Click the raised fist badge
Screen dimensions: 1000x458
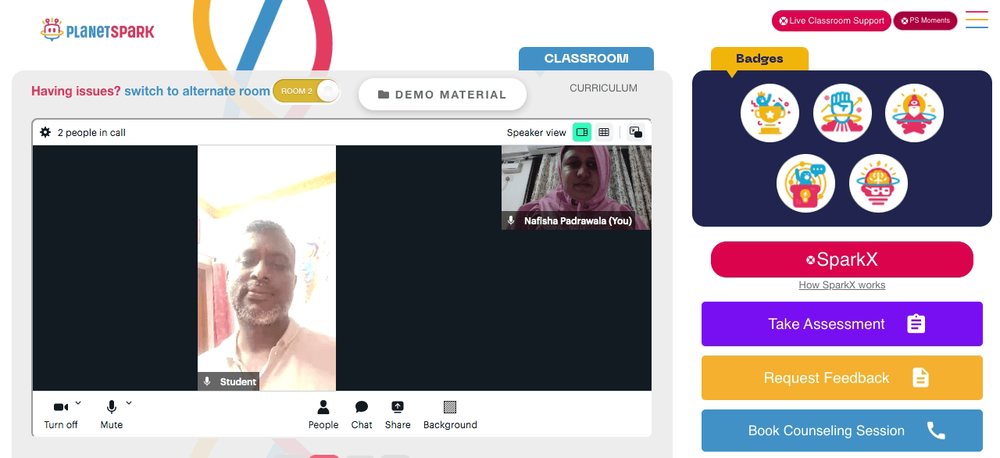click(x=842, y=113)
